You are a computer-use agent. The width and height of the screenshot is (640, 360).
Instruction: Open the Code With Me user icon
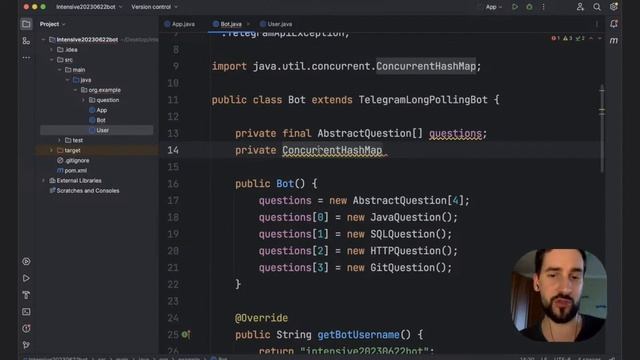tap(580, 7)
